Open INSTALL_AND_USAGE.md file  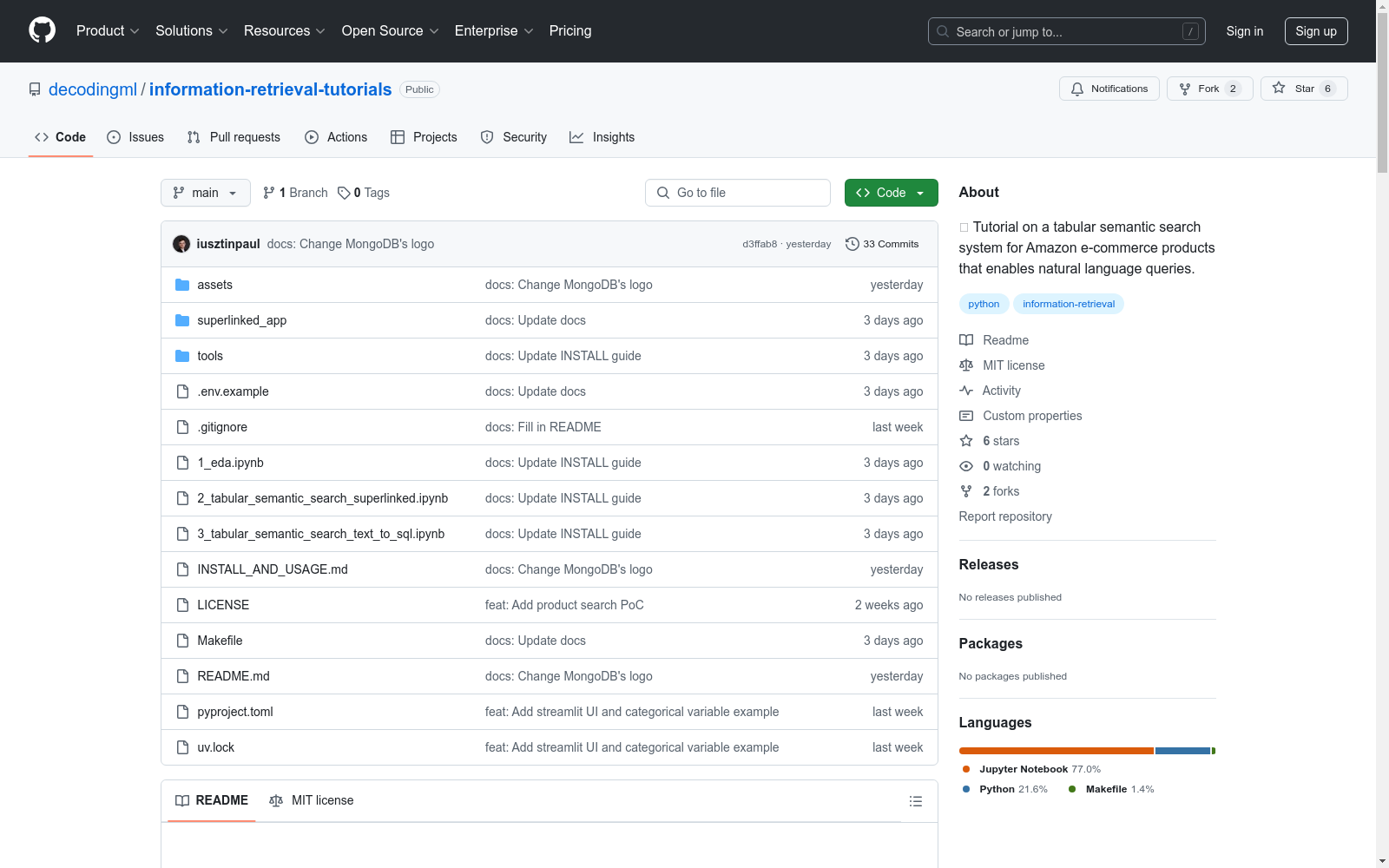273,569
